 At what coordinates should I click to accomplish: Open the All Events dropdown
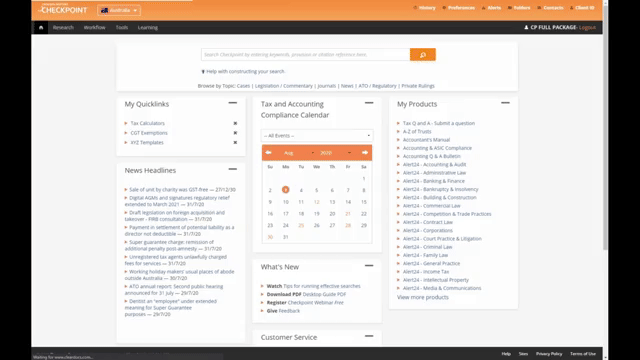pos(317,136)
